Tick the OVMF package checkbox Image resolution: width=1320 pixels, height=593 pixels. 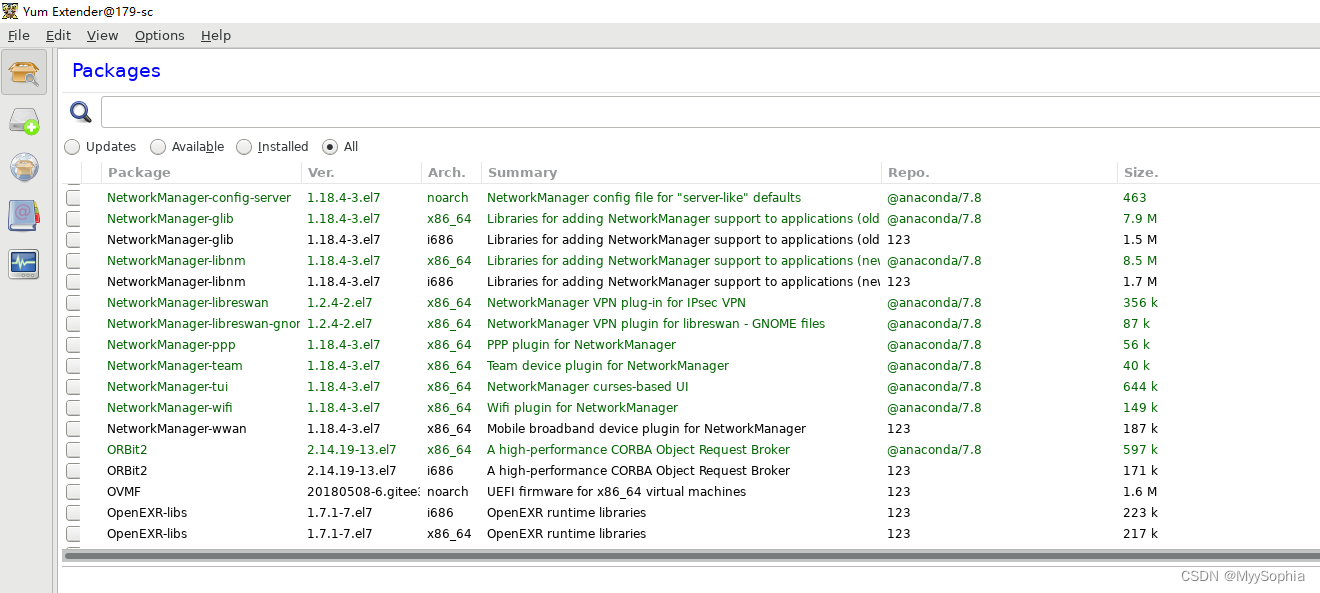(x=74, y=492)
